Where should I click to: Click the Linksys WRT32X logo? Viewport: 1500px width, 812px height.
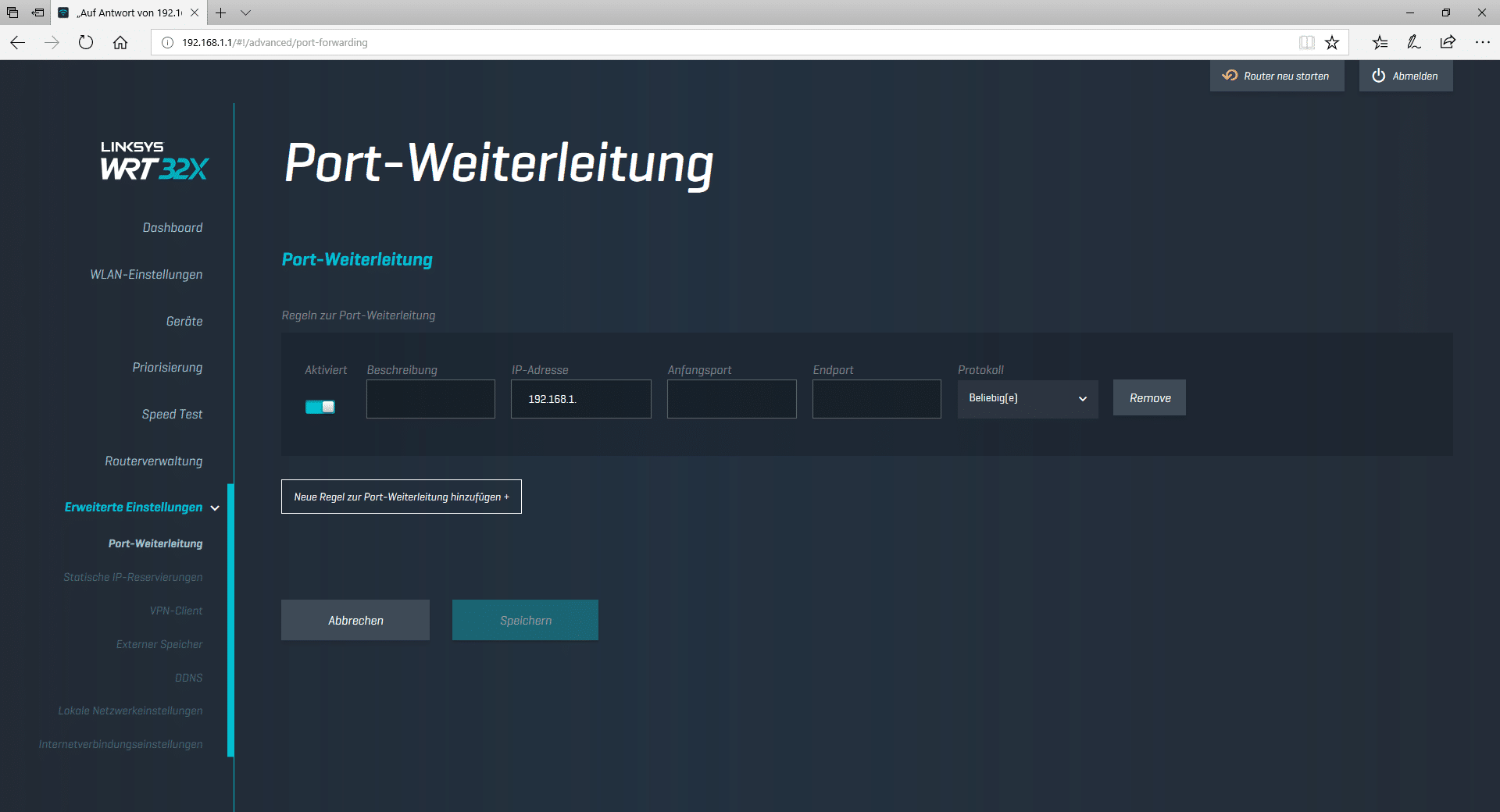click(154, 161)
